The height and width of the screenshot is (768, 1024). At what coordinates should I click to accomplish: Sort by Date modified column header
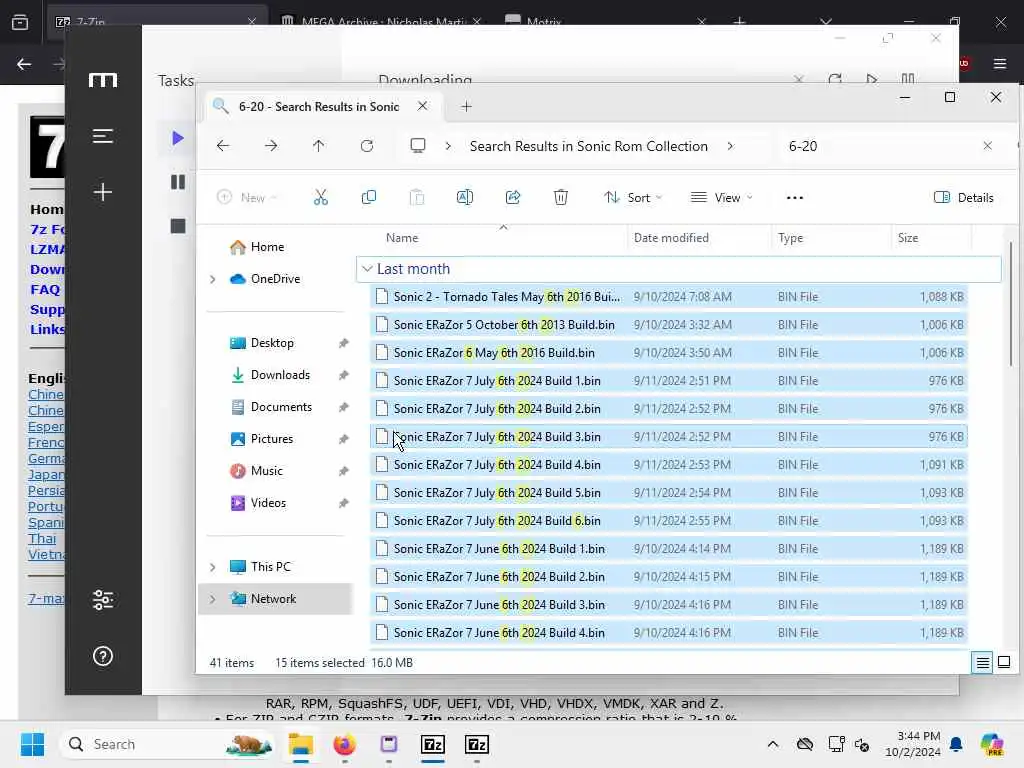pos(671,238)
